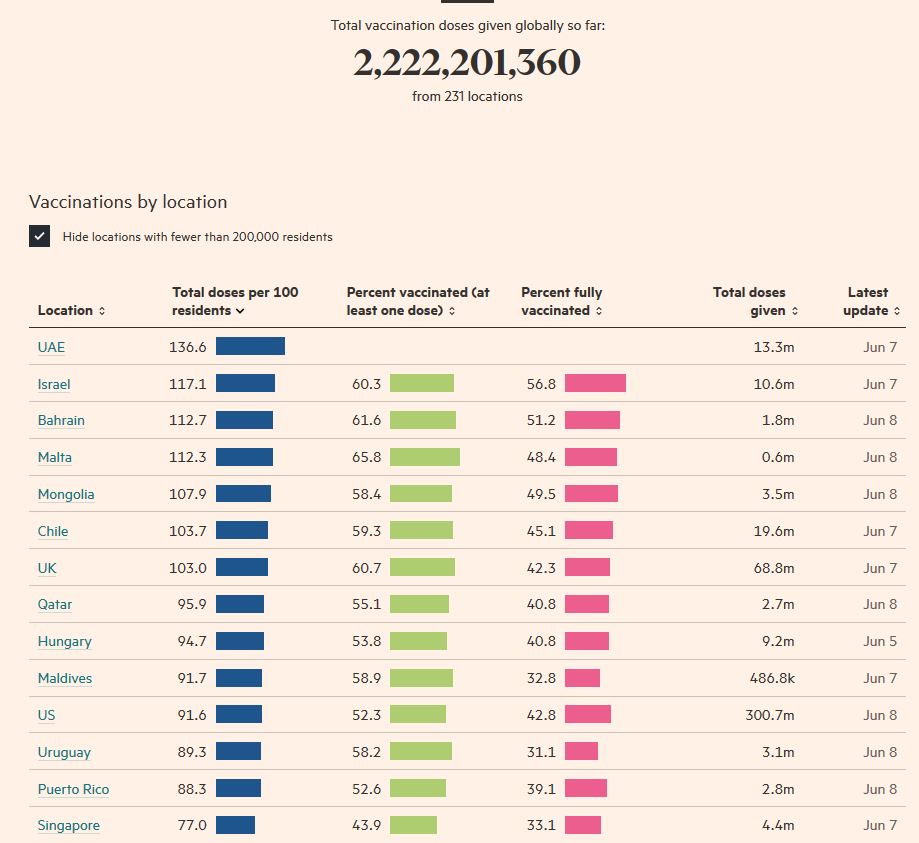This screenshot has height=843, width=919.
Task: Open the Maldives location link
Action: [x=65, y=679]
